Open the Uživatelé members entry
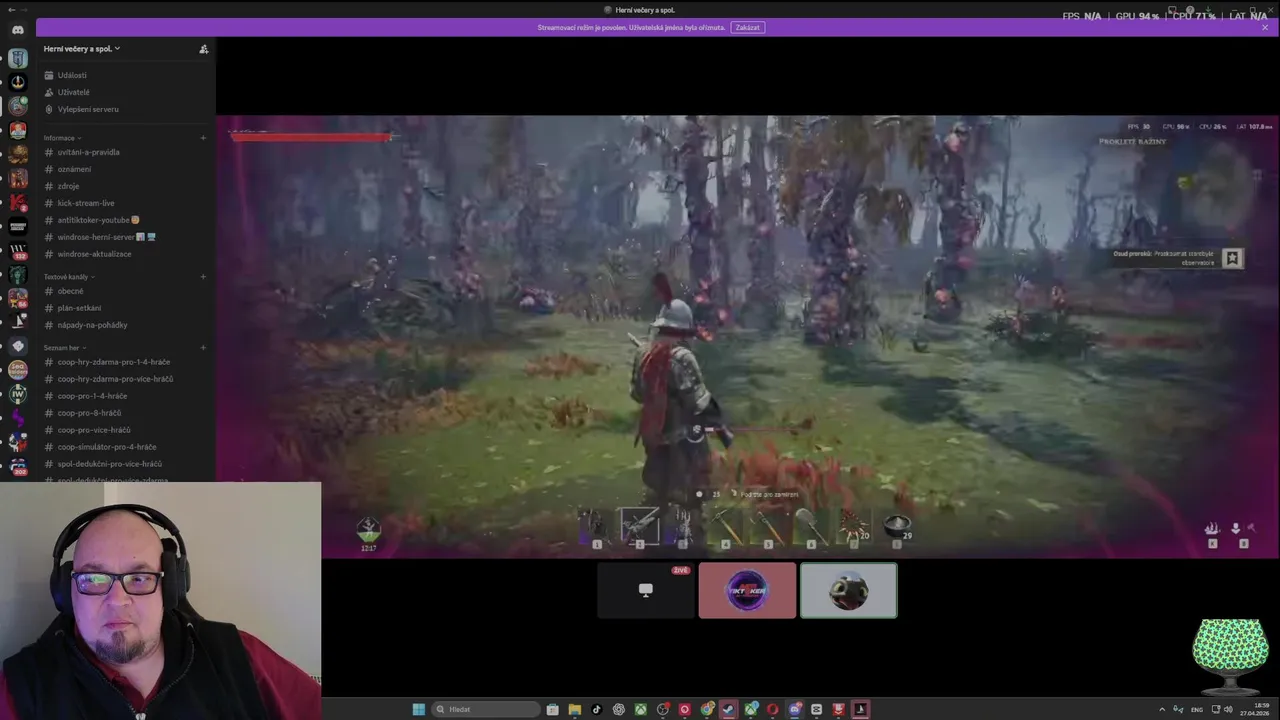Image resolution: width=1280 pixels, height=720 pixels. pyautogui.click(x=125, y=92)
